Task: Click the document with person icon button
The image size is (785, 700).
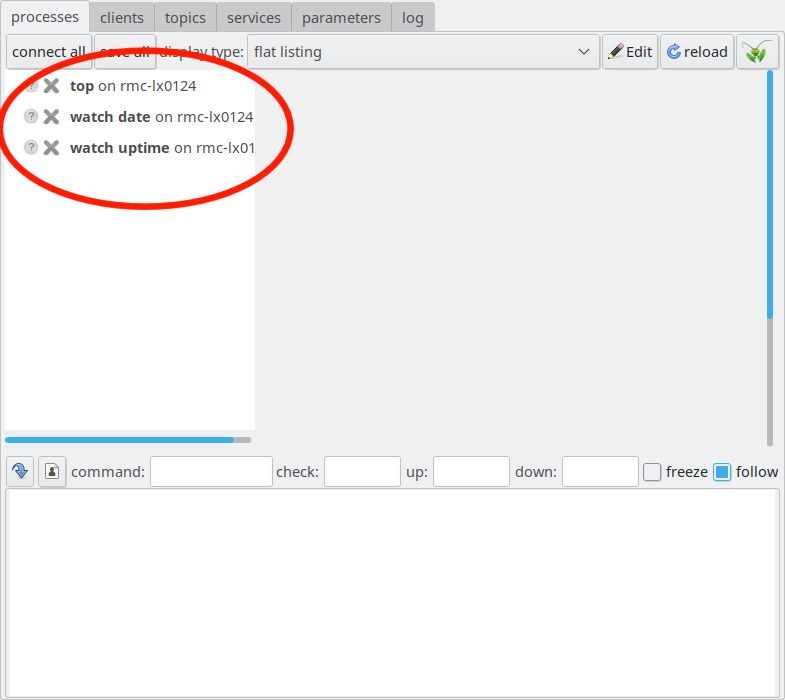Action: pos(52,471)
